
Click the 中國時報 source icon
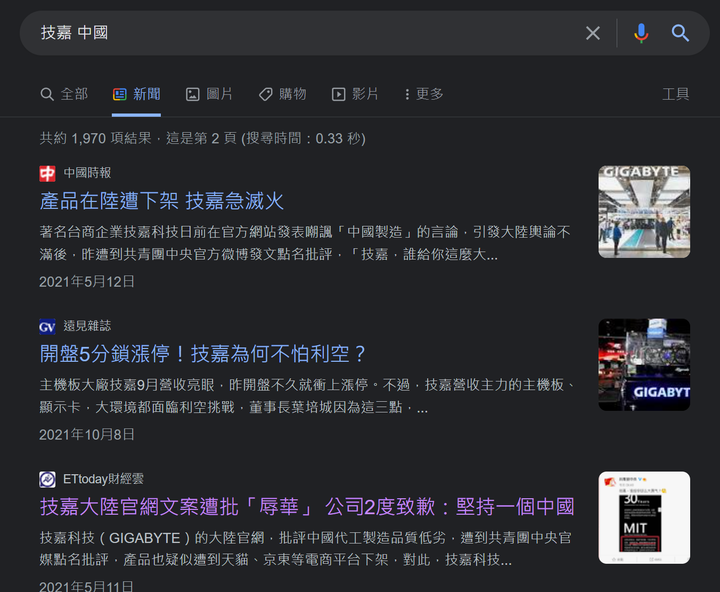coord(47,174)
